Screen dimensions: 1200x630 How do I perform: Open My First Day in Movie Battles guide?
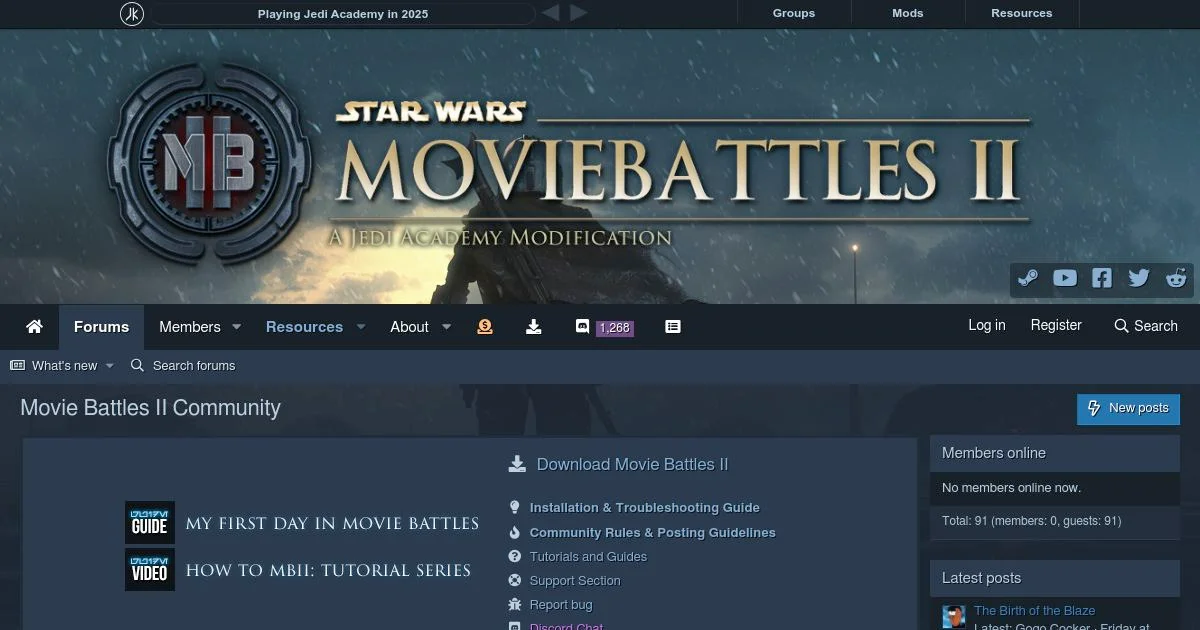[x=332, y=523]
